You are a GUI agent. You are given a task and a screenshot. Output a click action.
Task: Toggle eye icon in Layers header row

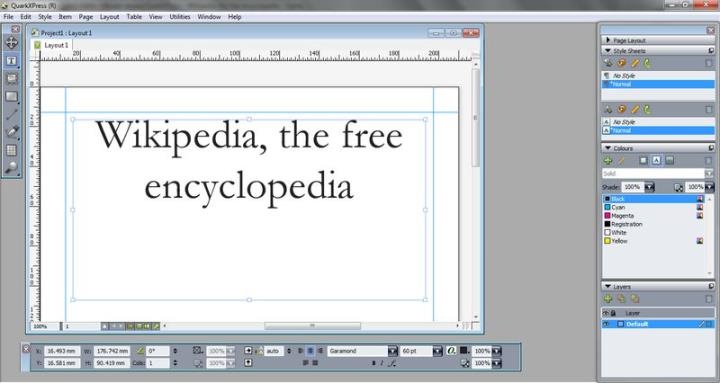[605, 313]
